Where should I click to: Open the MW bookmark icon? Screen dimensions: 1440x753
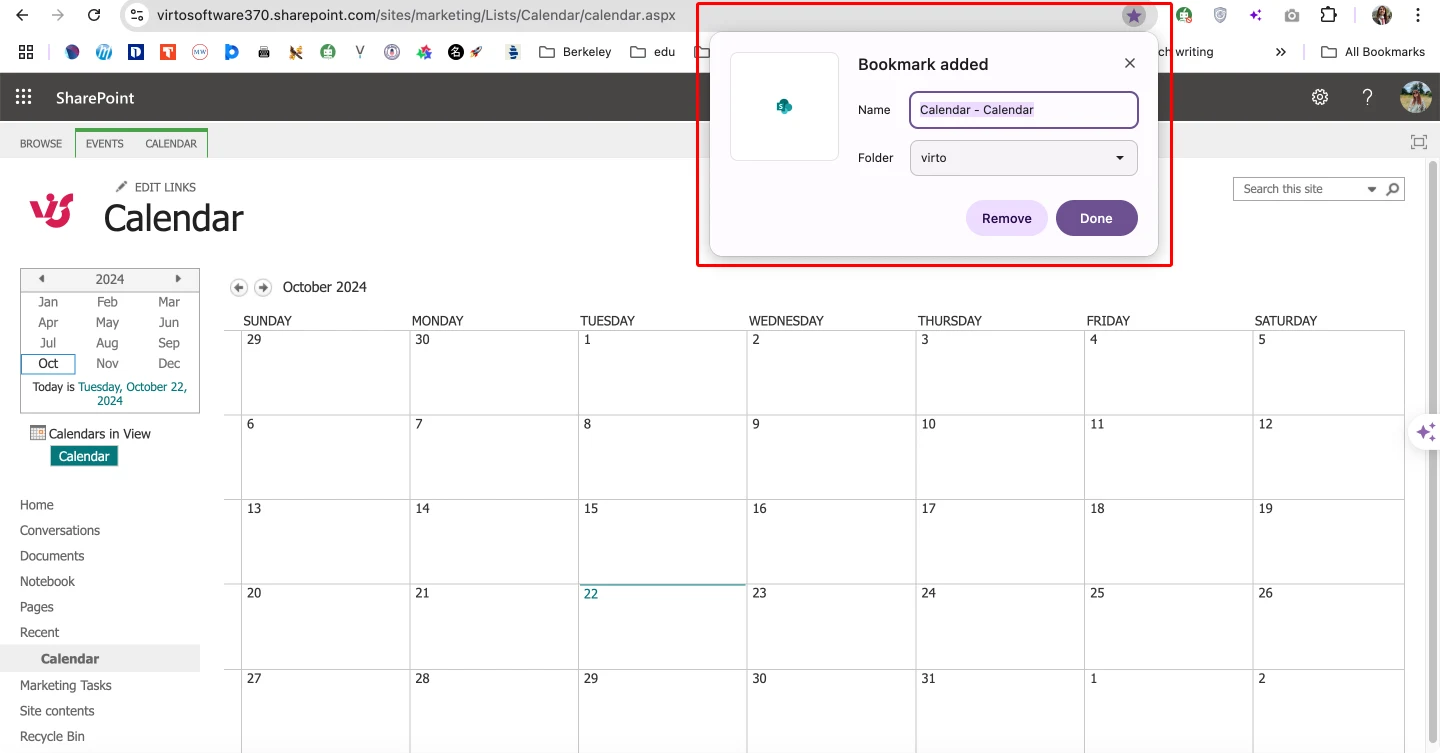pyautogui.click(x=200, y=52)
